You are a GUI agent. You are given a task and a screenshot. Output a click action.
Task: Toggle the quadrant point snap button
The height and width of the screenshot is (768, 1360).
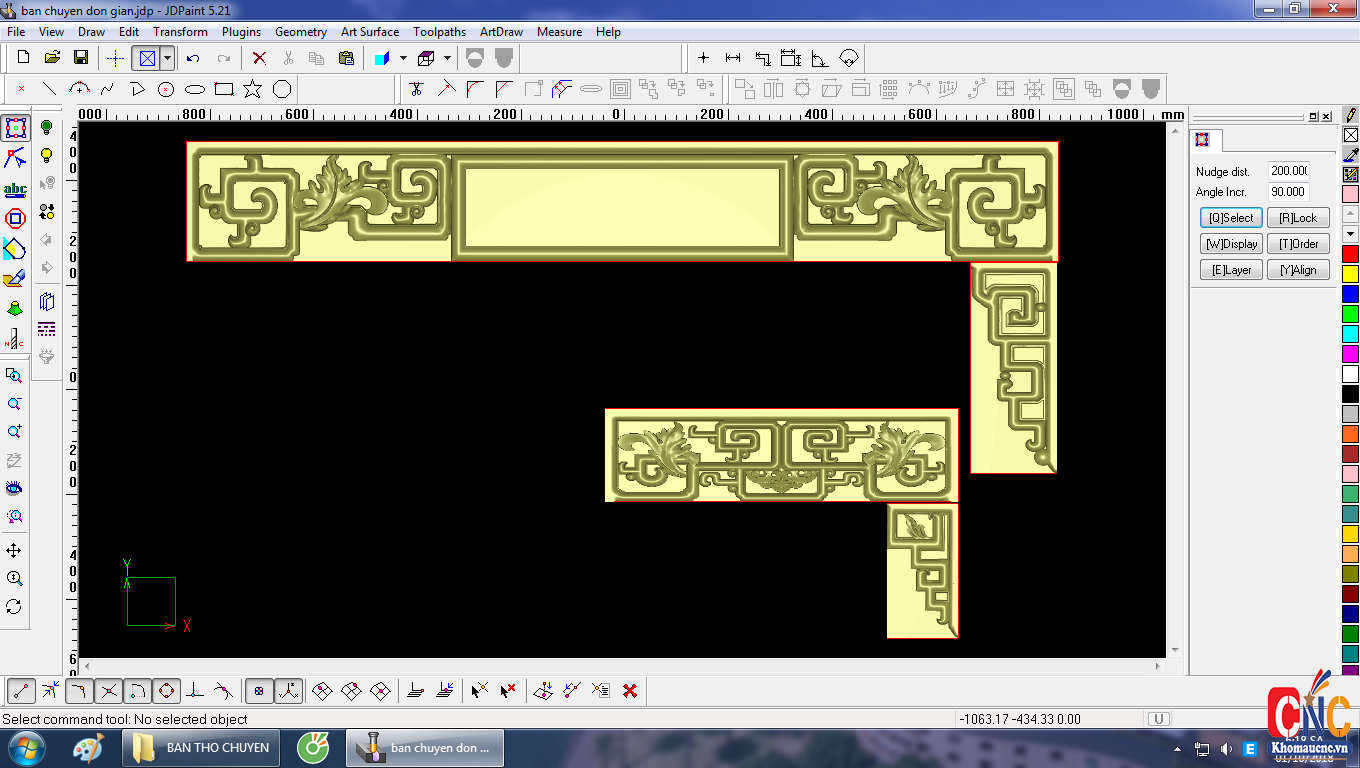[166, 690]
